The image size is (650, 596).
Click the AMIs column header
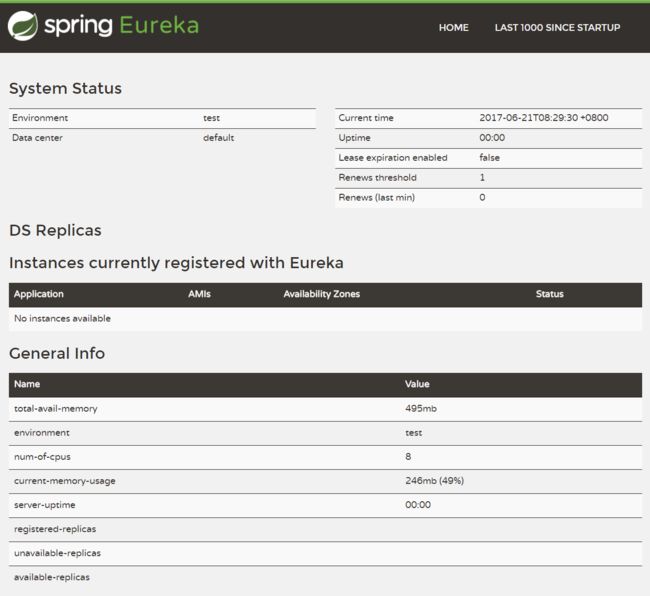click(x=199, y=294)
